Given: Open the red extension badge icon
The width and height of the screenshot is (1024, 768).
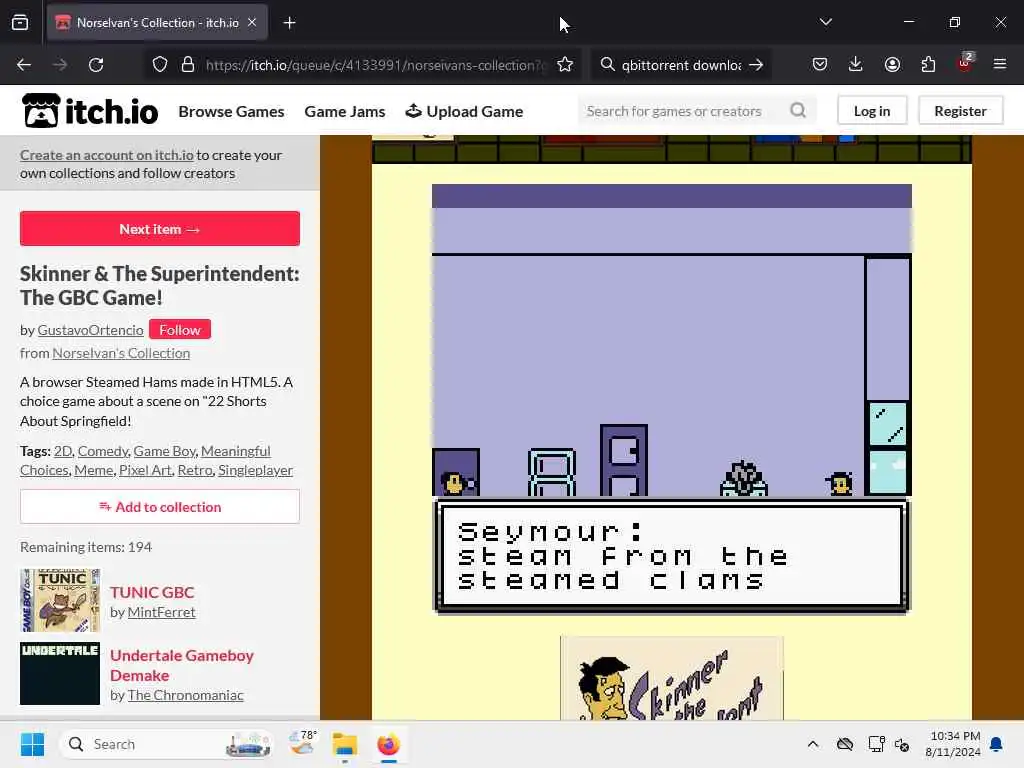Looking at the screenshot, I should [x=965, y=63].
